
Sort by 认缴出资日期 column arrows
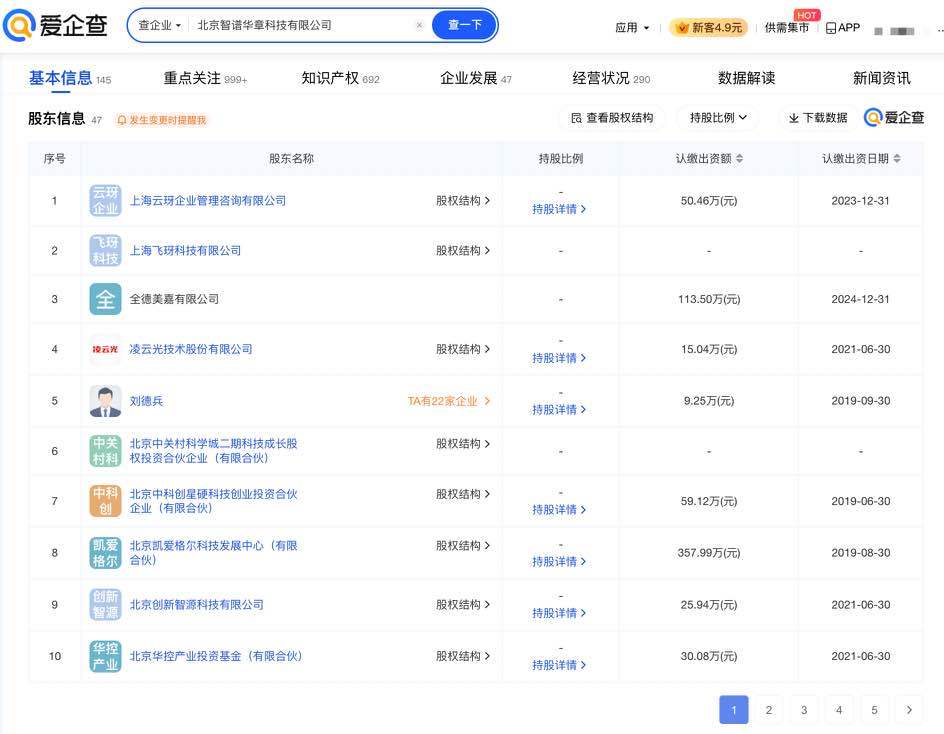pyautogui.click(x=897, y=159)
